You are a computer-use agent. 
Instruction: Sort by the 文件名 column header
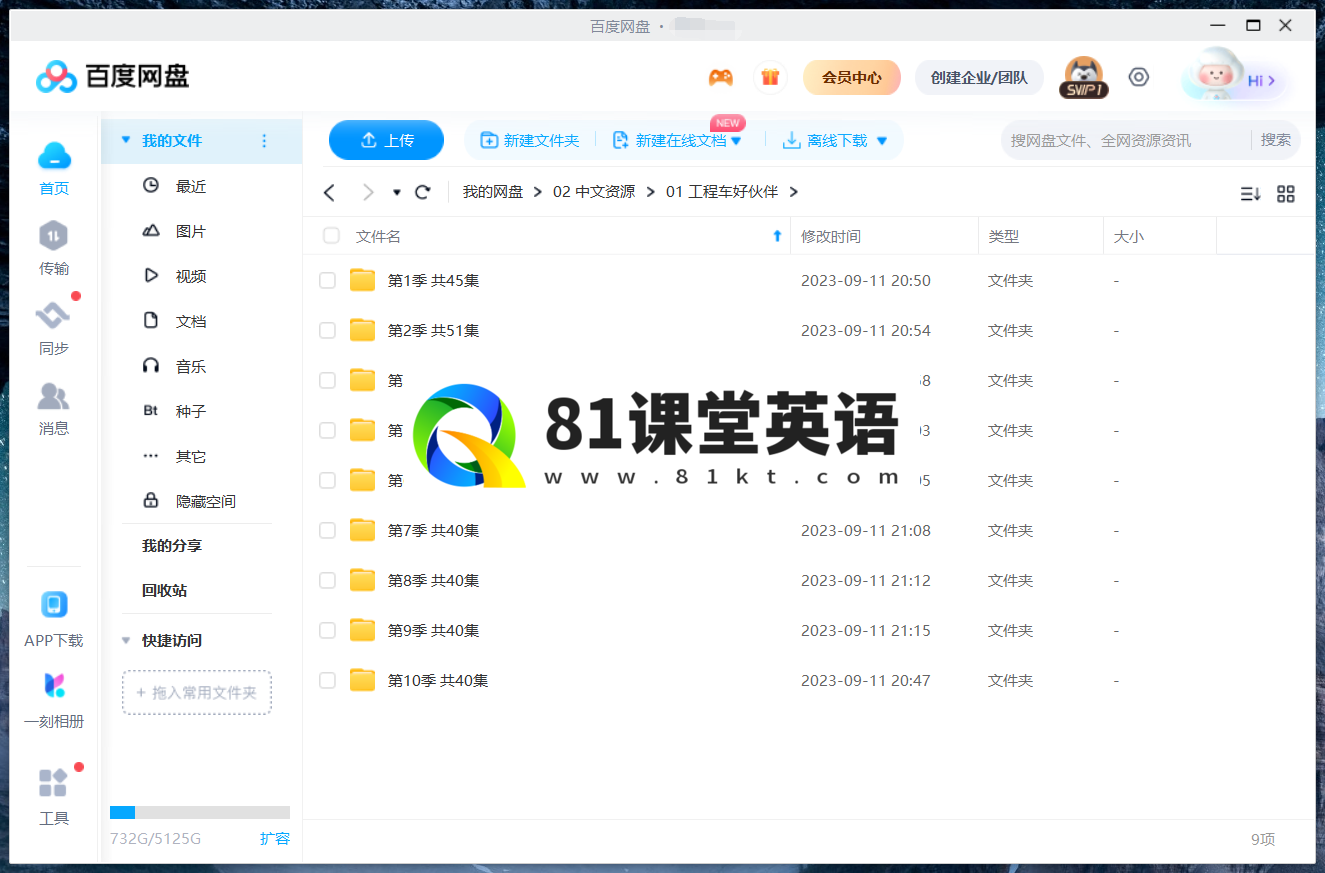[x=378, y=236]
